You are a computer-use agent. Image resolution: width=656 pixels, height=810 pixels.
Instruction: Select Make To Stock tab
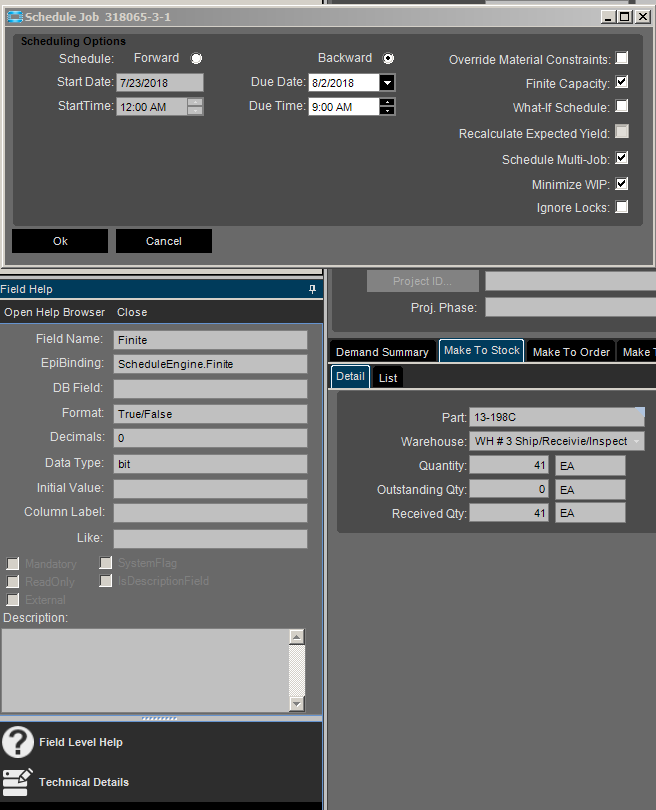[x=481, y=351]
